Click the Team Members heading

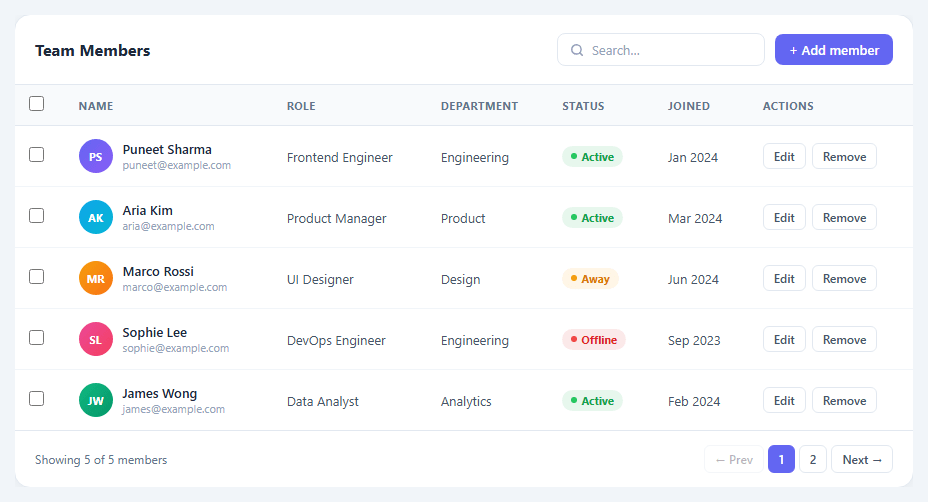(x=92, y=51)
